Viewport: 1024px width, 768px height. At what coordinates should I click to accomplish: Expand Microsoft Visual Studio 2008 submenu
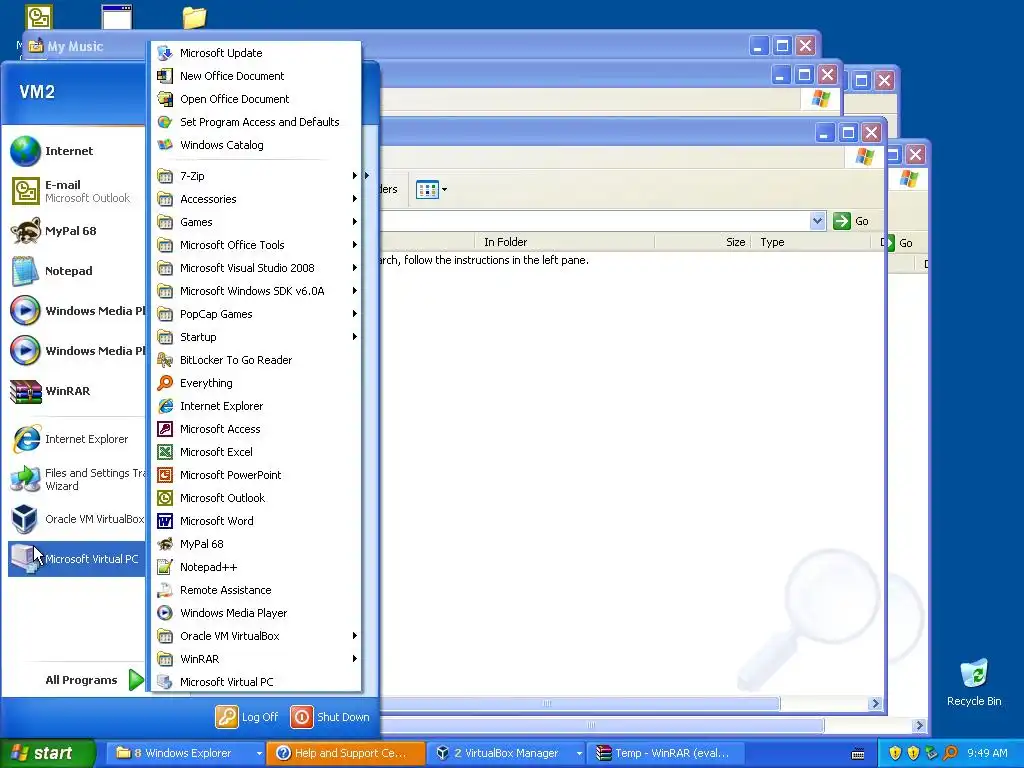click(256, 268)
